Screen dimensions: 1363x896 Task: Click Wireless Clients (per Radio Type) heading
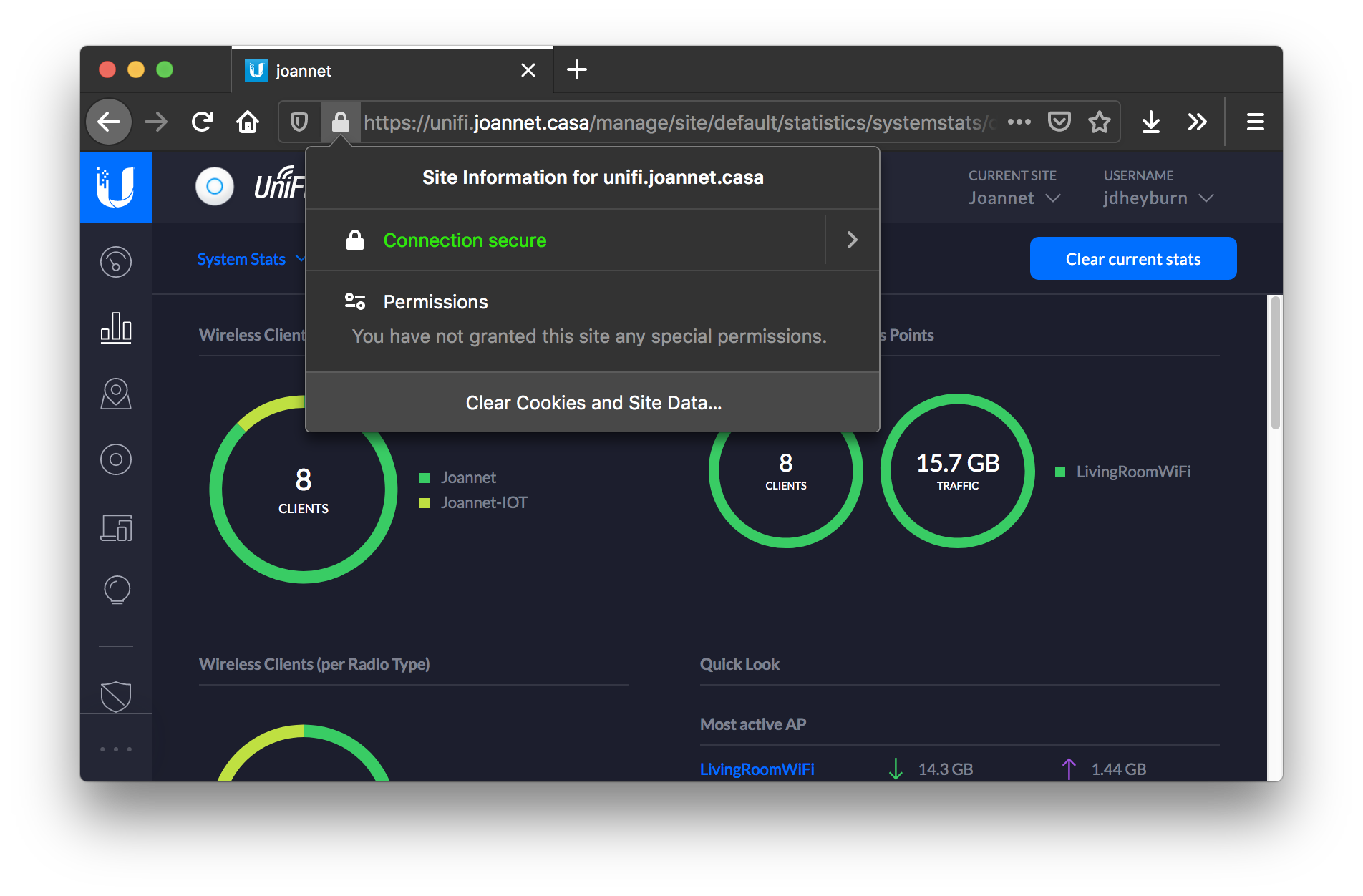click(x=314, y=664)
